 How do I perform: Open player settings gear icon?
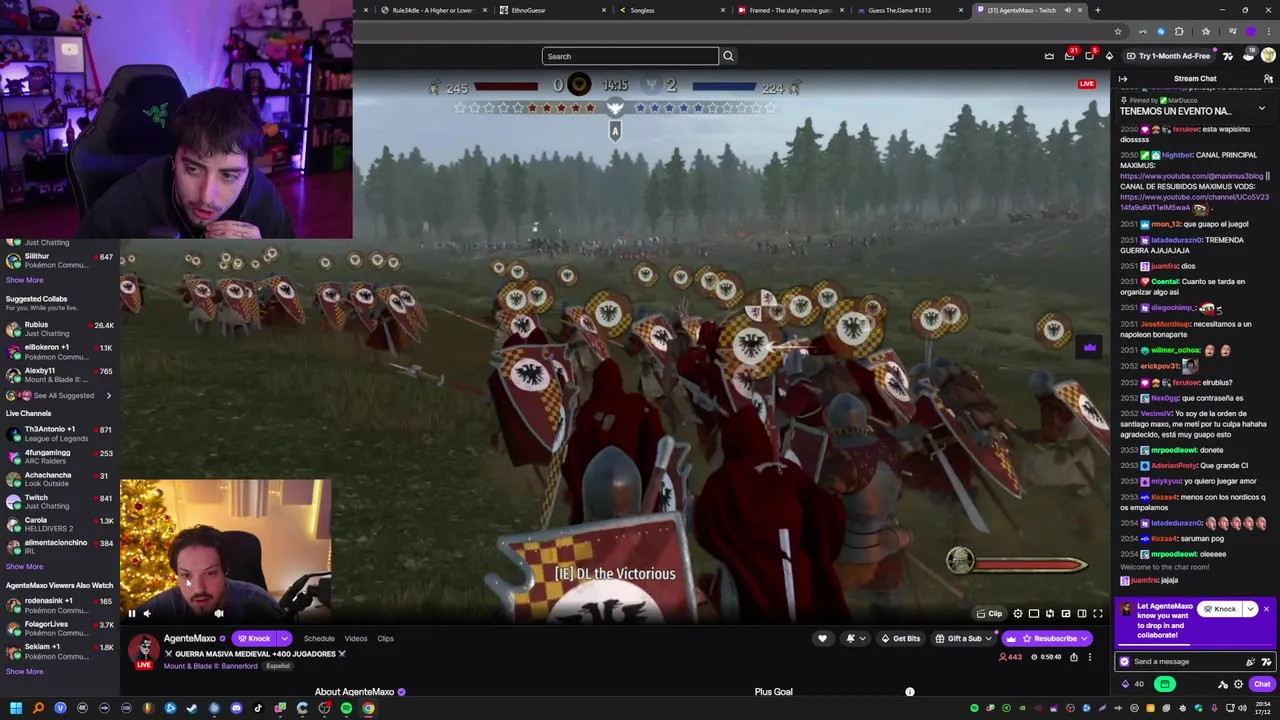pos(1018,614)
